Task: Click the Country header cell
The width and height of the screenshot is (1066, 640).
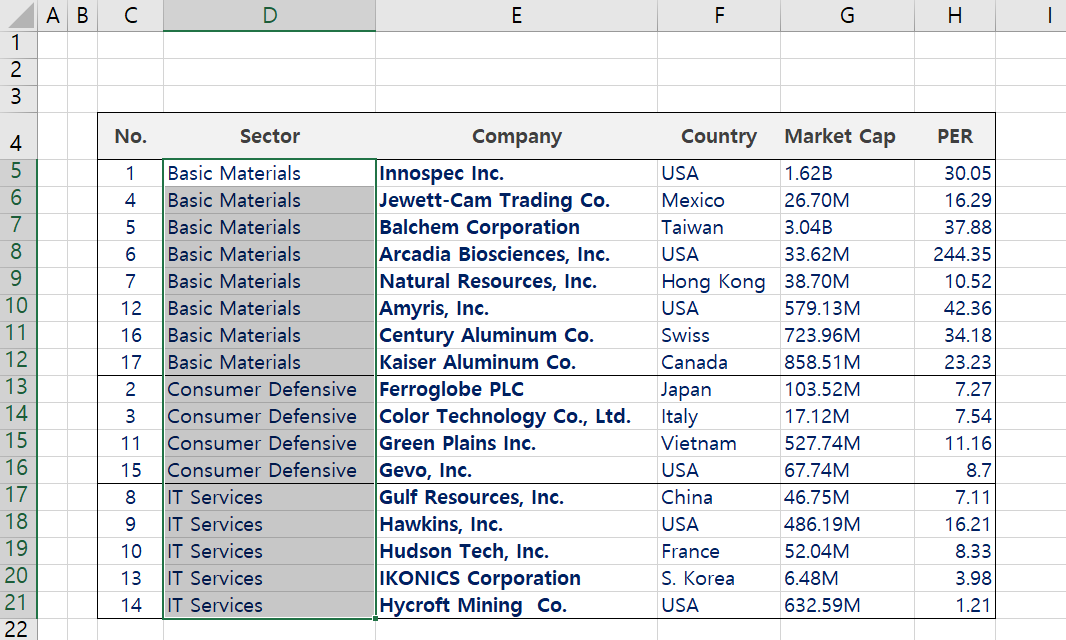Action: coord(719,136)
